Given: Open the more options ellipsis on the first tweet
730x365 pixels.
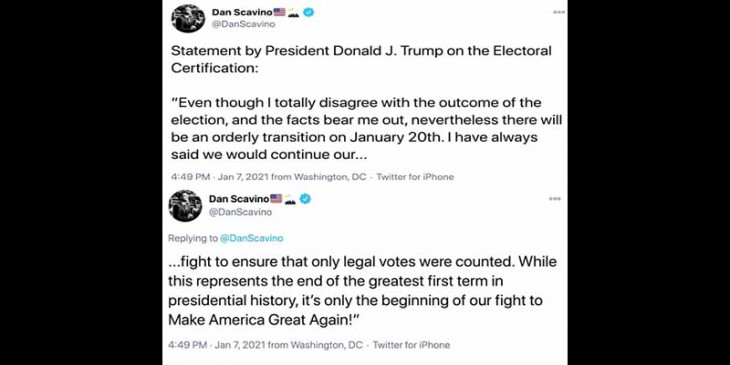Looking at the screenshot, I should point(559,12).
